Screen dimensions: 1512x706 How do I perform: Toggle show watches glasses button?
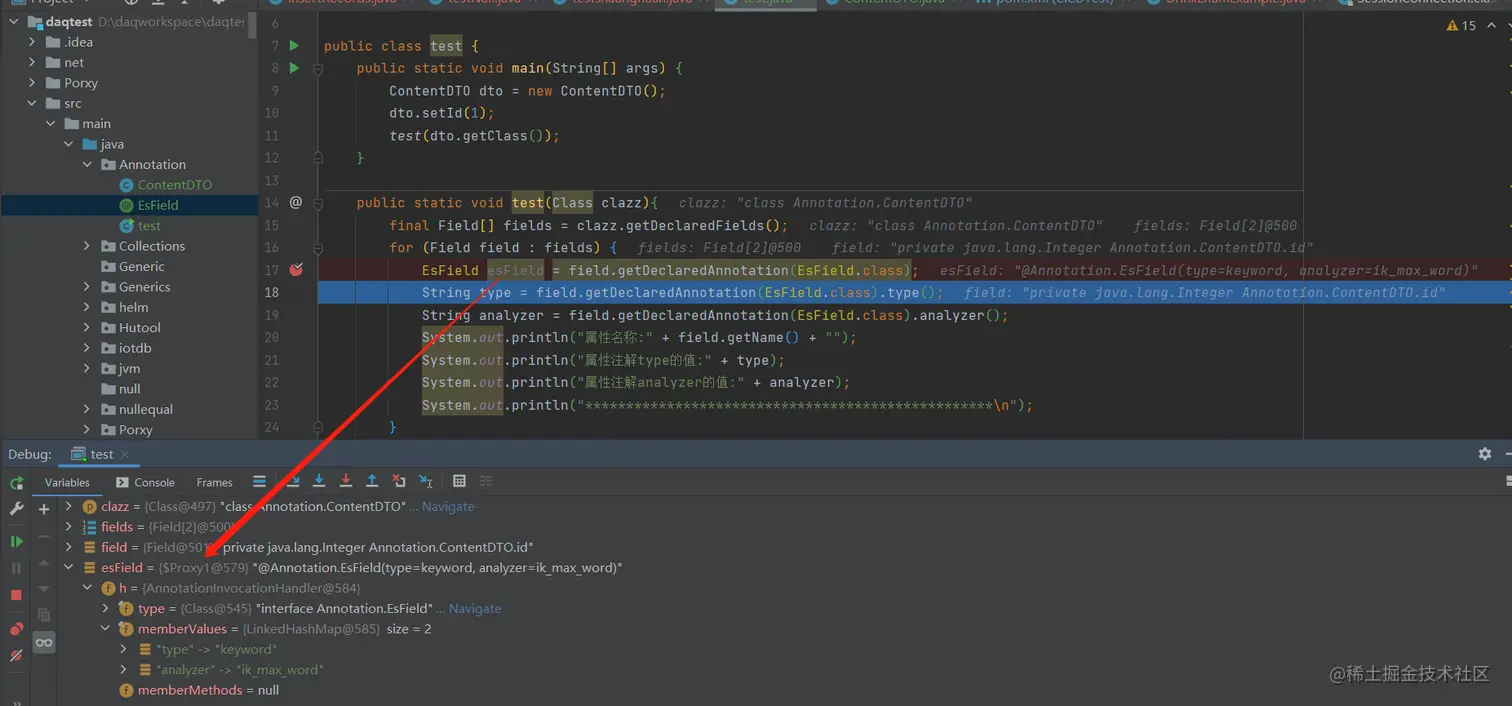tap(44, 643)
